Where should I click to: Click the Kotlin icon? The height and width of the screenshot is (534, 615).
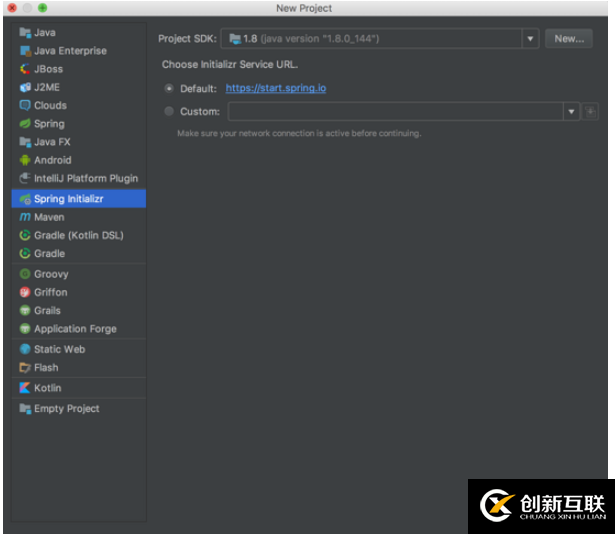(x=25, y=388)
